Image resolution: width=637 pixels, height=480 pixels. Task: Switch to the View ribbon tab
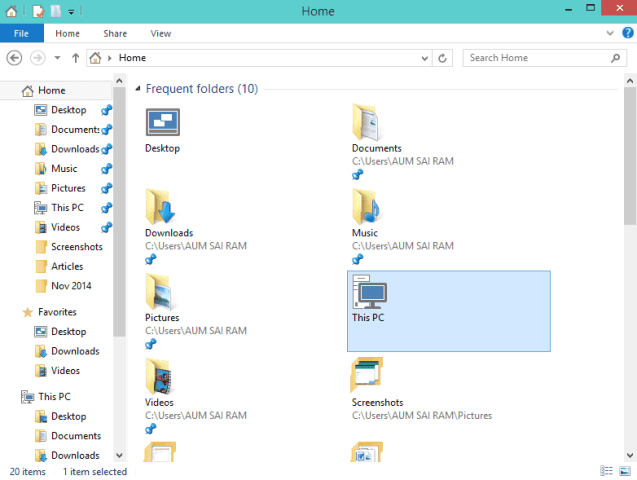click(161, 33)
